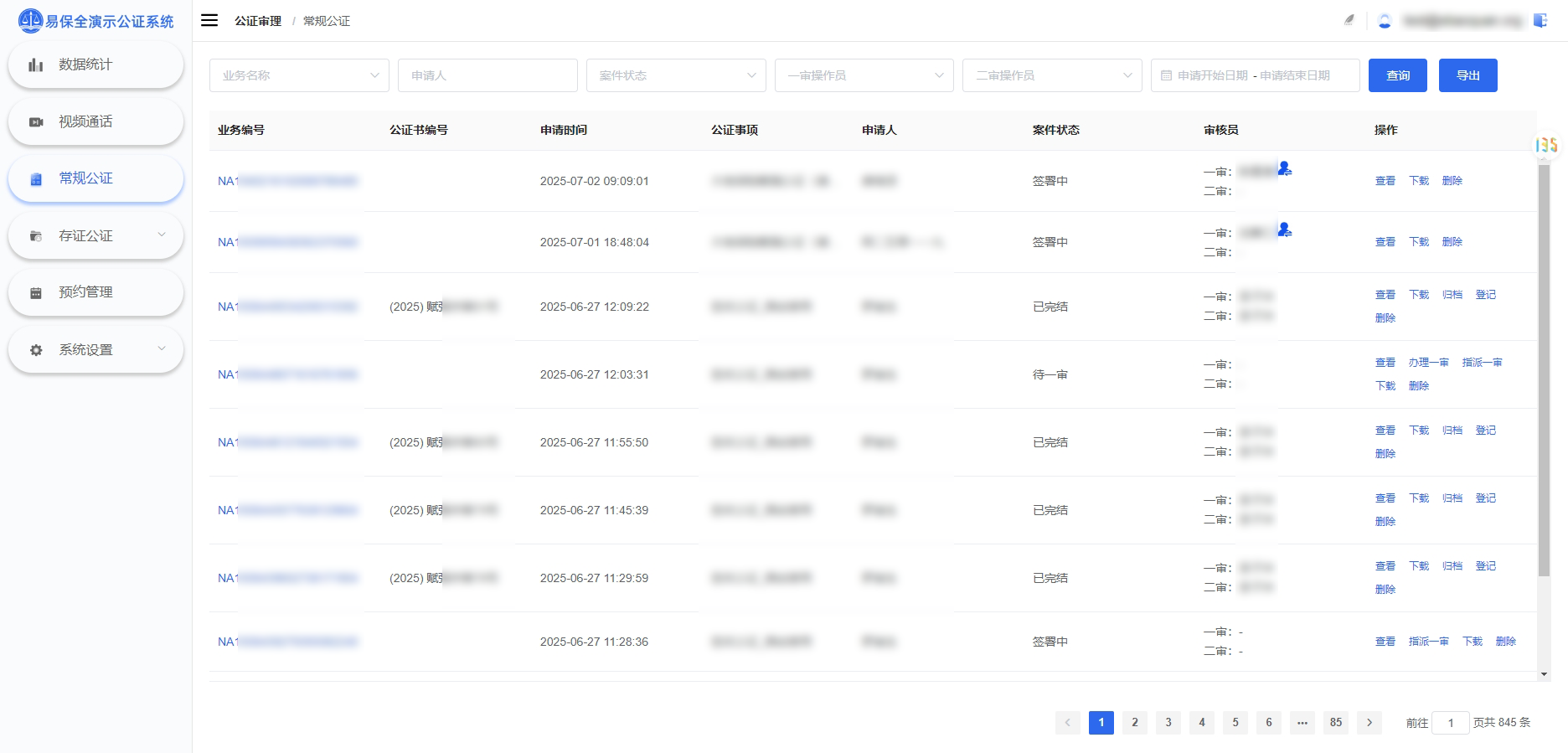Click the feather signature icon in header
The image size is (1568, 753).
(x=1349, y=20)
